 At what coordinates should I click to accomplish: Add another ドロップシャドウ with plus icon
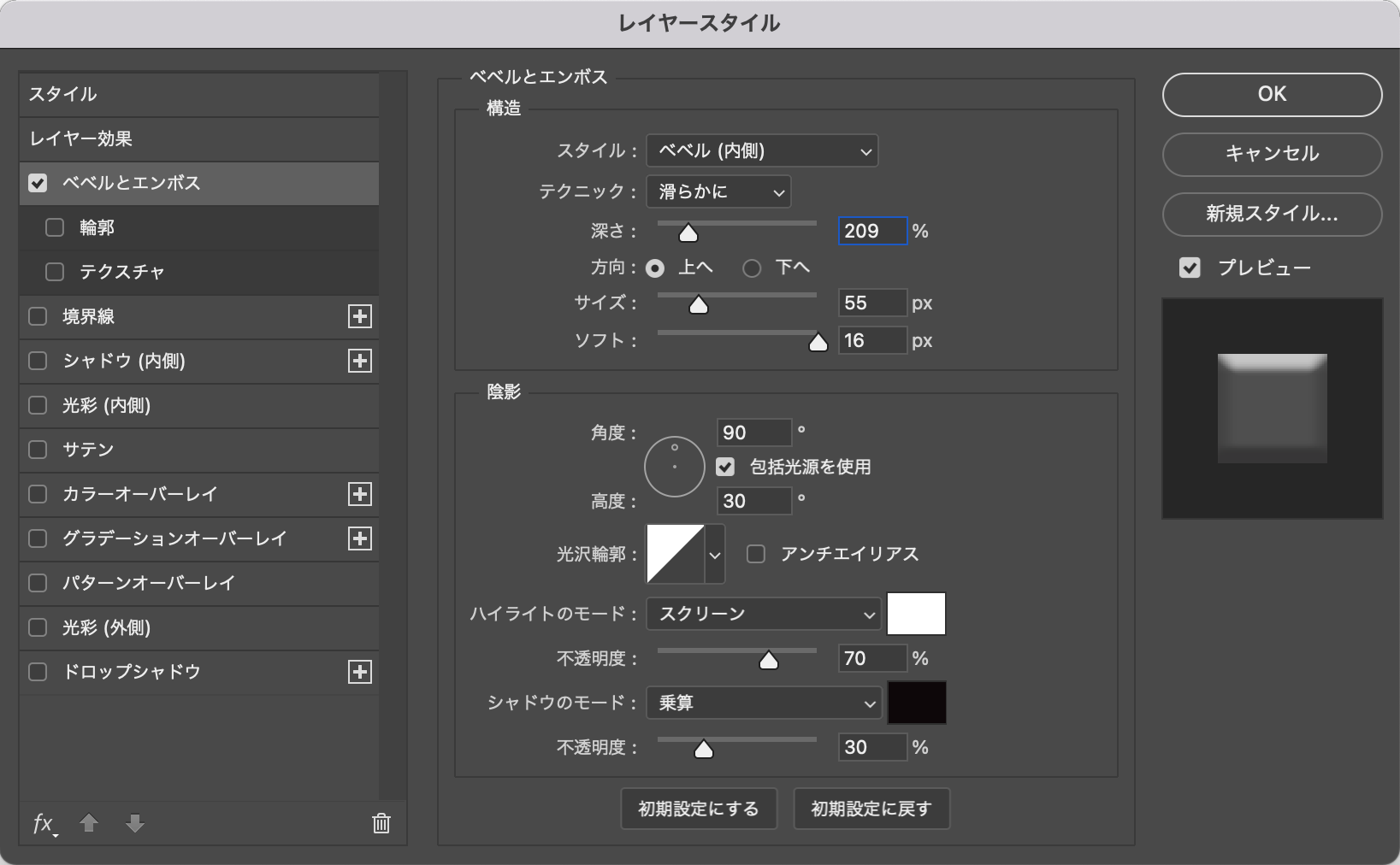click(360, 672)
